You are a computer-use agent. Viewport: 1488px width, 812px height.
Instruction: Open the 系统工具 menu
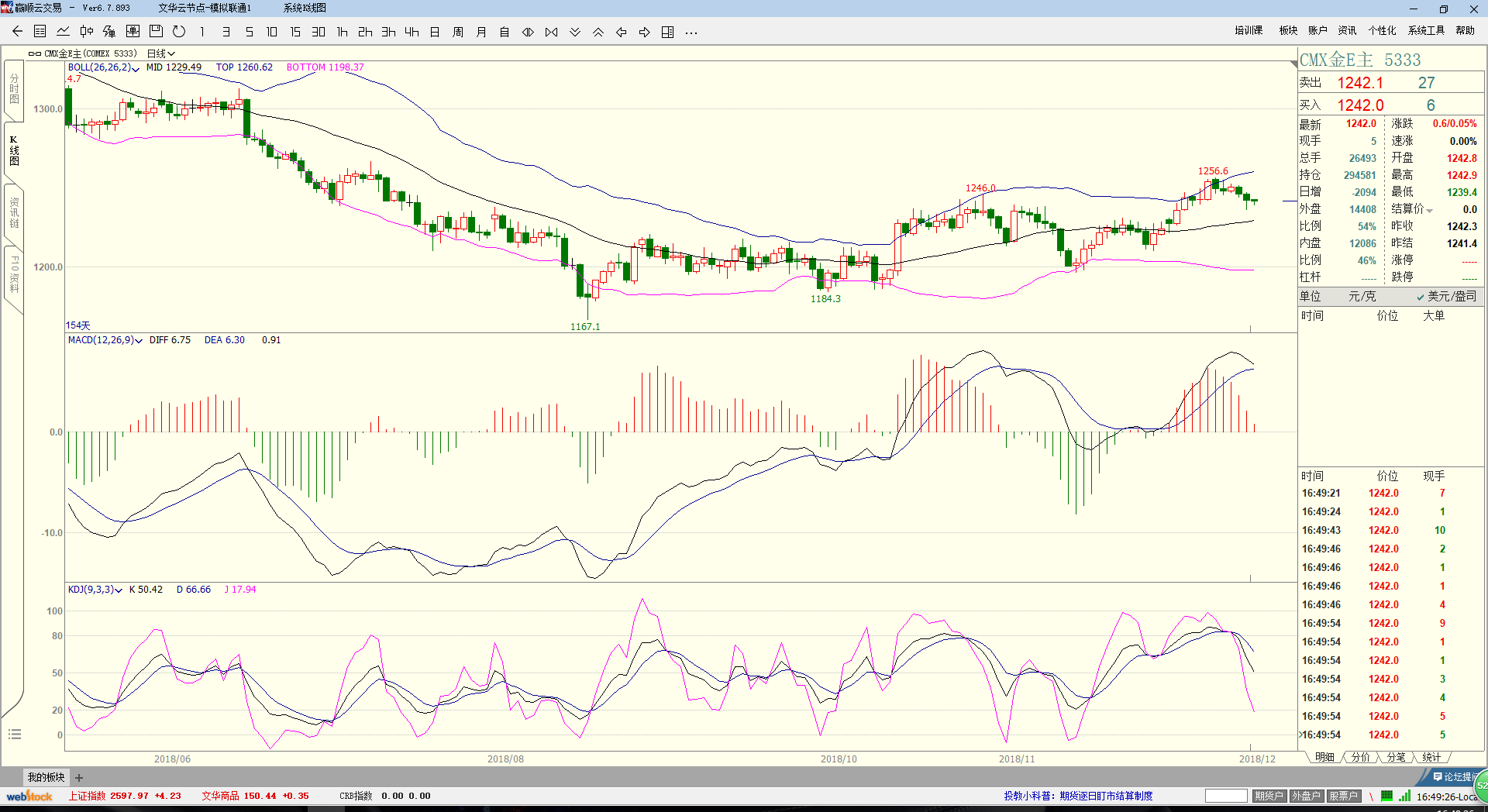click(1426, 30)
